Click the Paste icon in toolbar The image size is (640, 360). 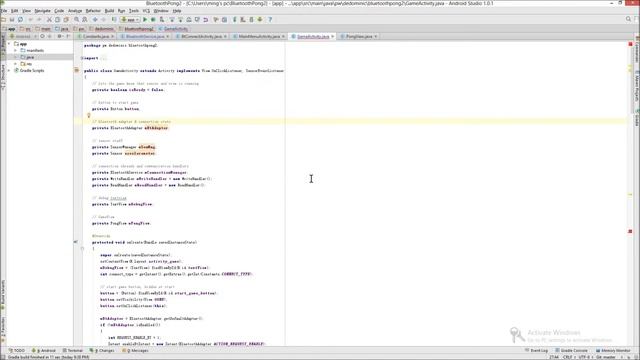[66, 20]
